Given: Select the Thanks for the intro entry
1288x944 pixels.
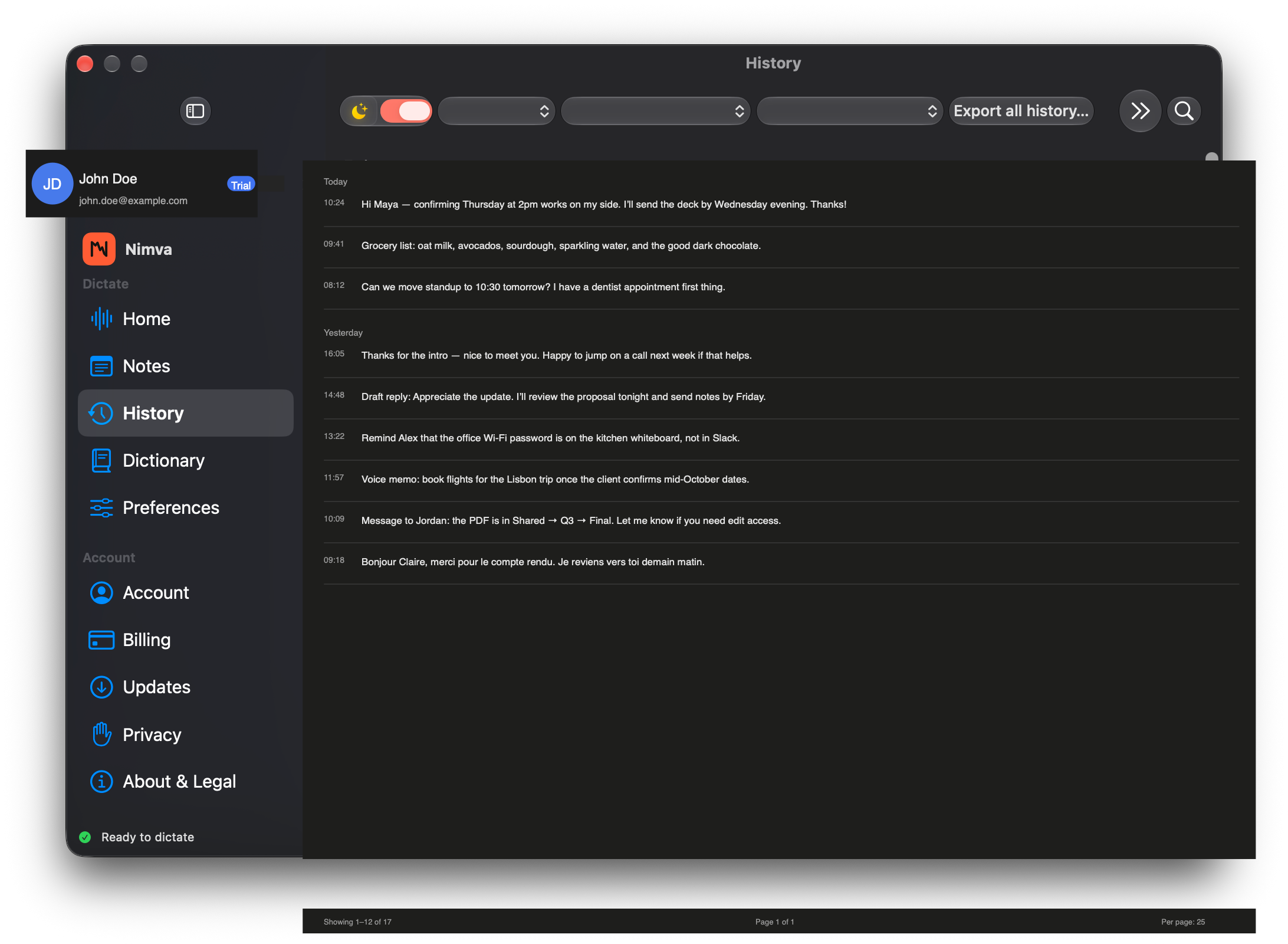Looking at the screenshot, I should (x=781, y=355).
